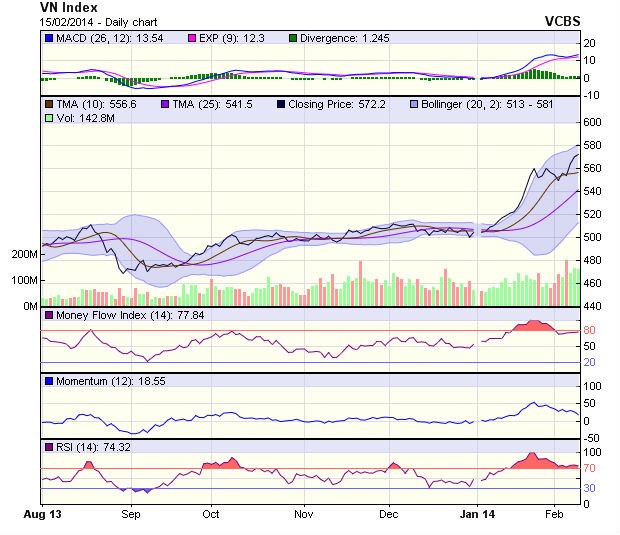Click the light green Vol legend swatch

tap(49, 118)
